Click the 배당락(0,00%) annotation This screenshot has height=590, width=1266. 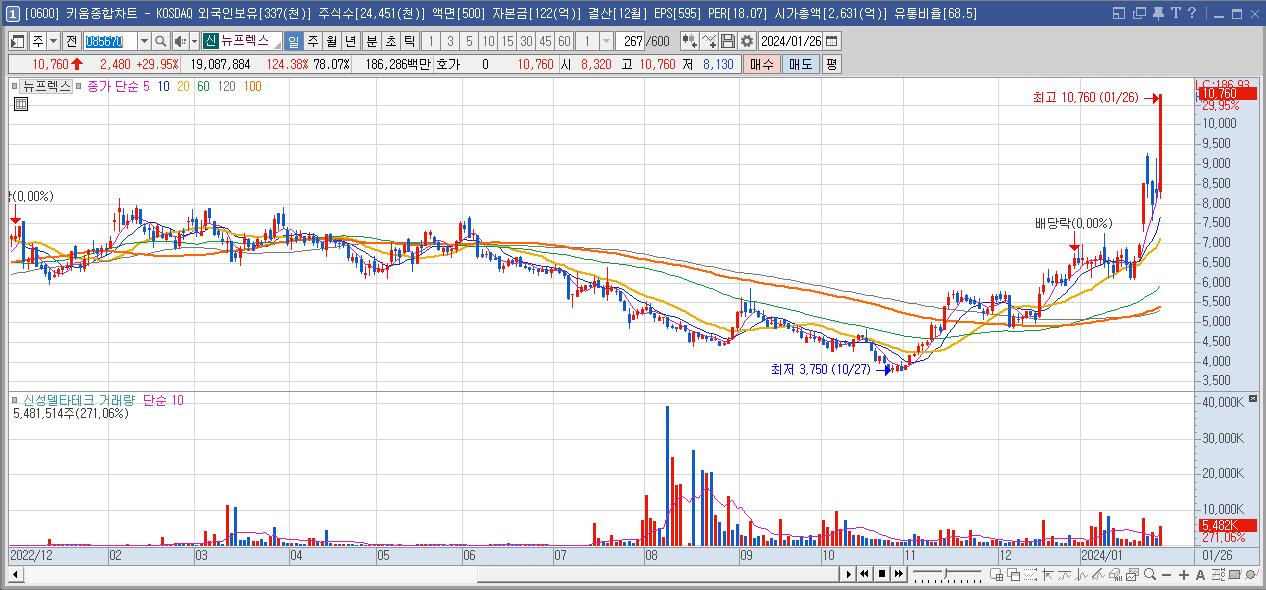pyautogui.click(x=1073, y=224)
